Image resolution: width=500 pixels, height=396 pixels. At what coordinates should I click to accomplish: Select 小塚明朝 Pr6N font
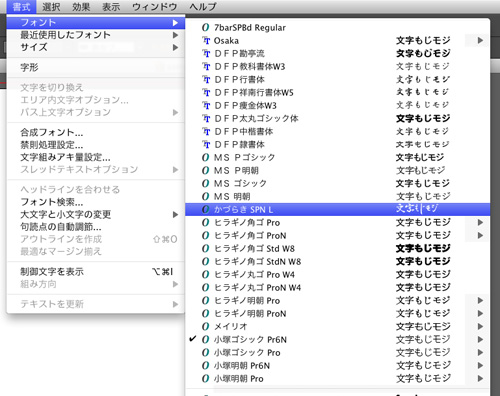[x=337, y=365]
